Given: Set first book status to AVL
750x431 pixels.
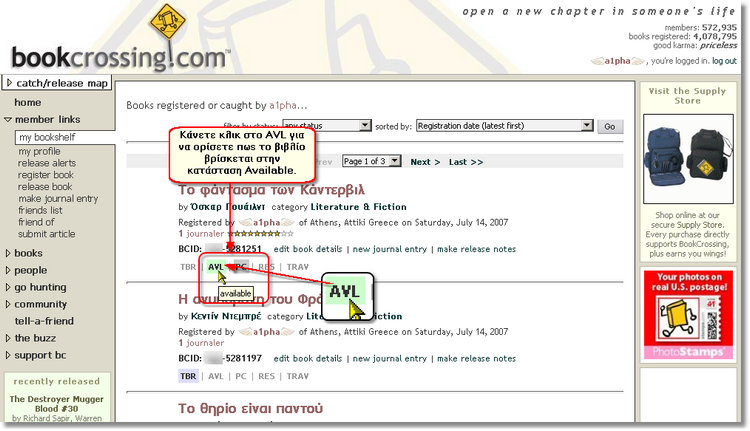Looking at the screenshot, I should click(x=215, y=267).
